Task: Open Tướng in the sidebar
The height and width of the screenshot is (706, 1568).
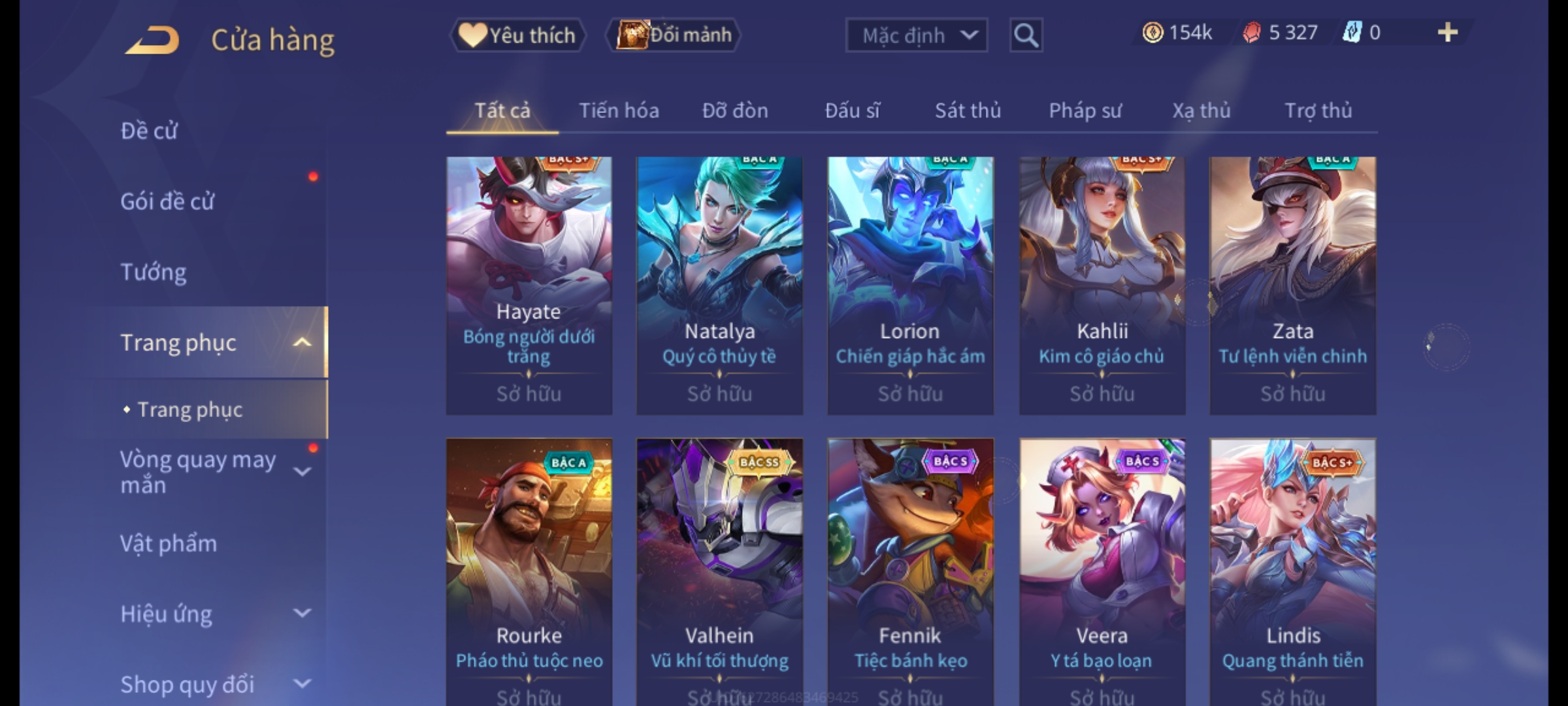Action: tap(154, 272)
